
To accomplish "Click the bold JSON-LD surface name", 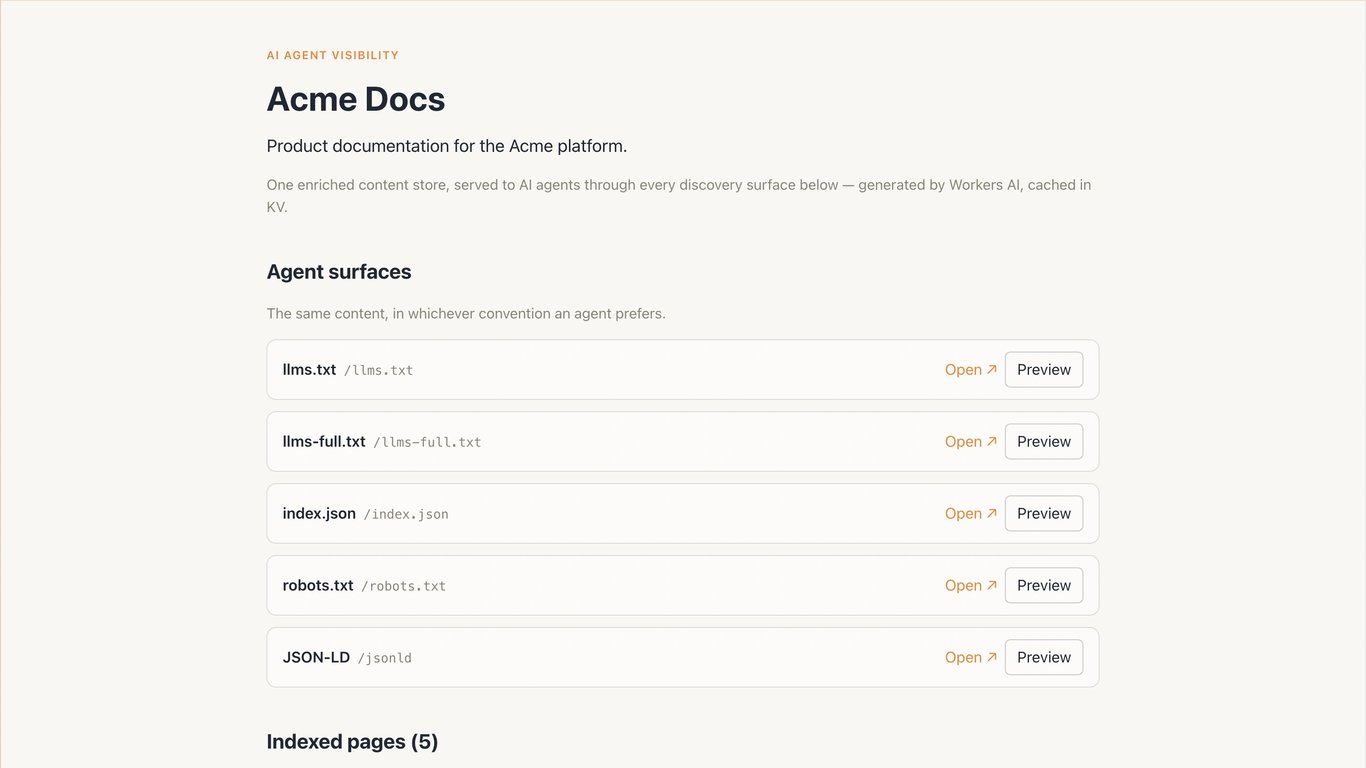I will click(316, 658).
